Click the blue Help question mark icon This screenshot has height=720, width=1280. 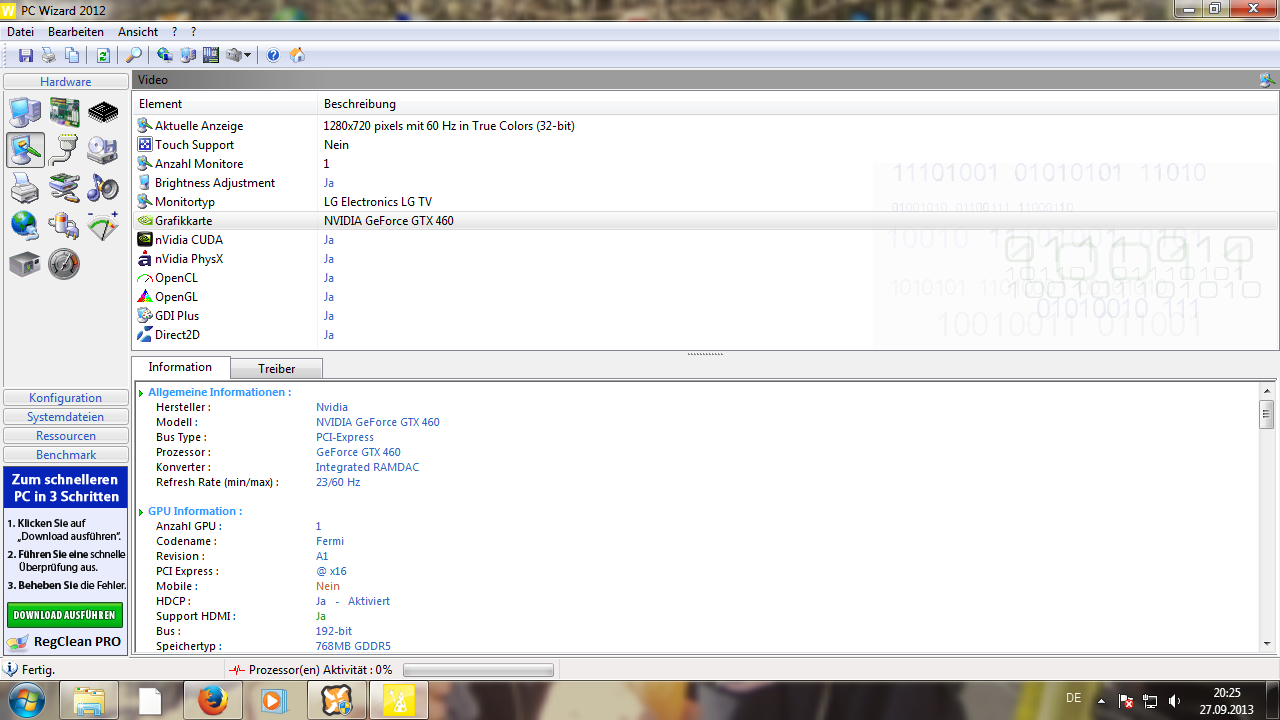pyautogui.click(x=273, y=55)
